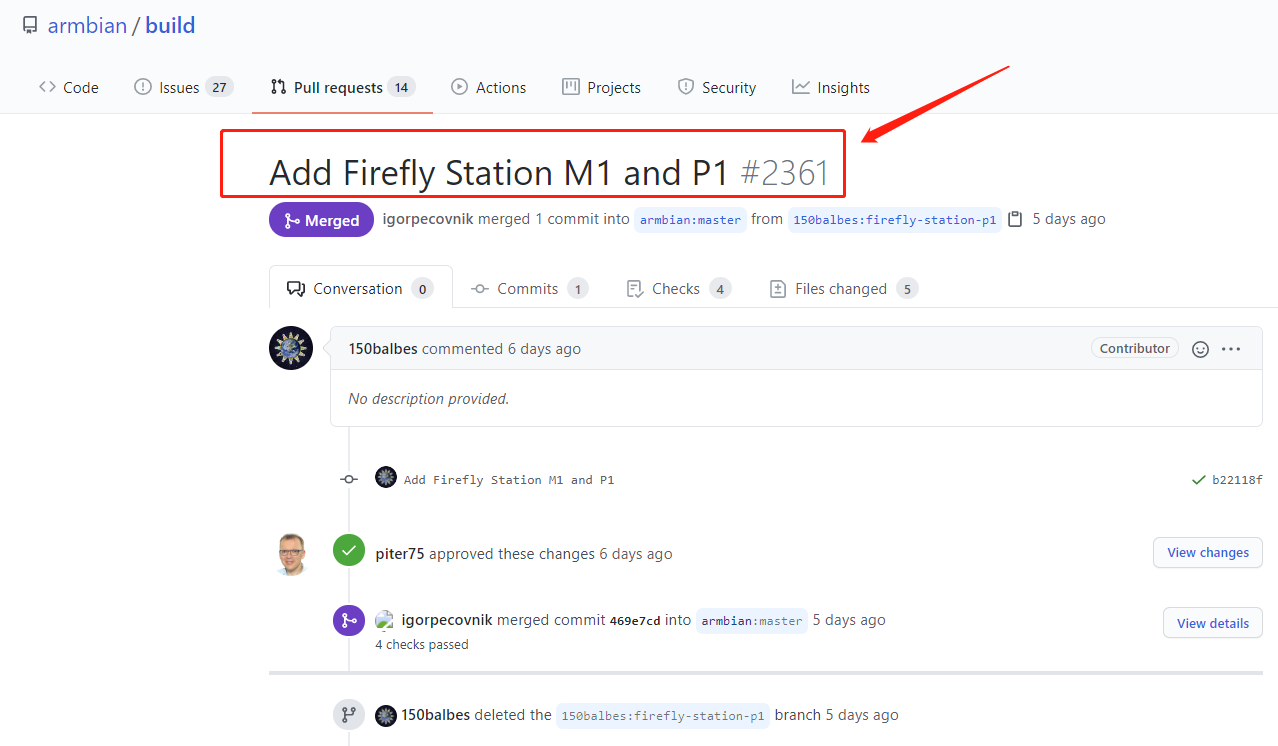Open the build repository link
The height and width of the screenshot is (746, 1278).
170,25
